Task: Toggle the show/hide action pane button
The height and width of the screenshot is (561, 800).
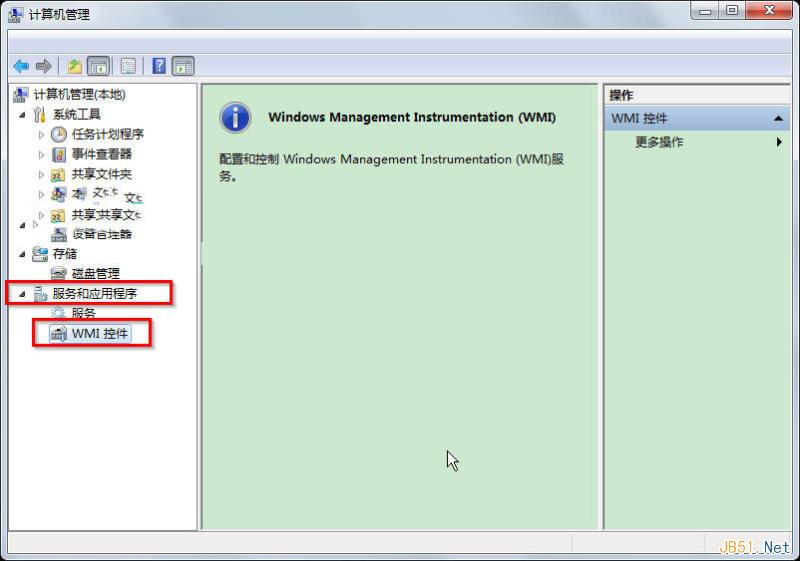Action: [x=183, y=66]
